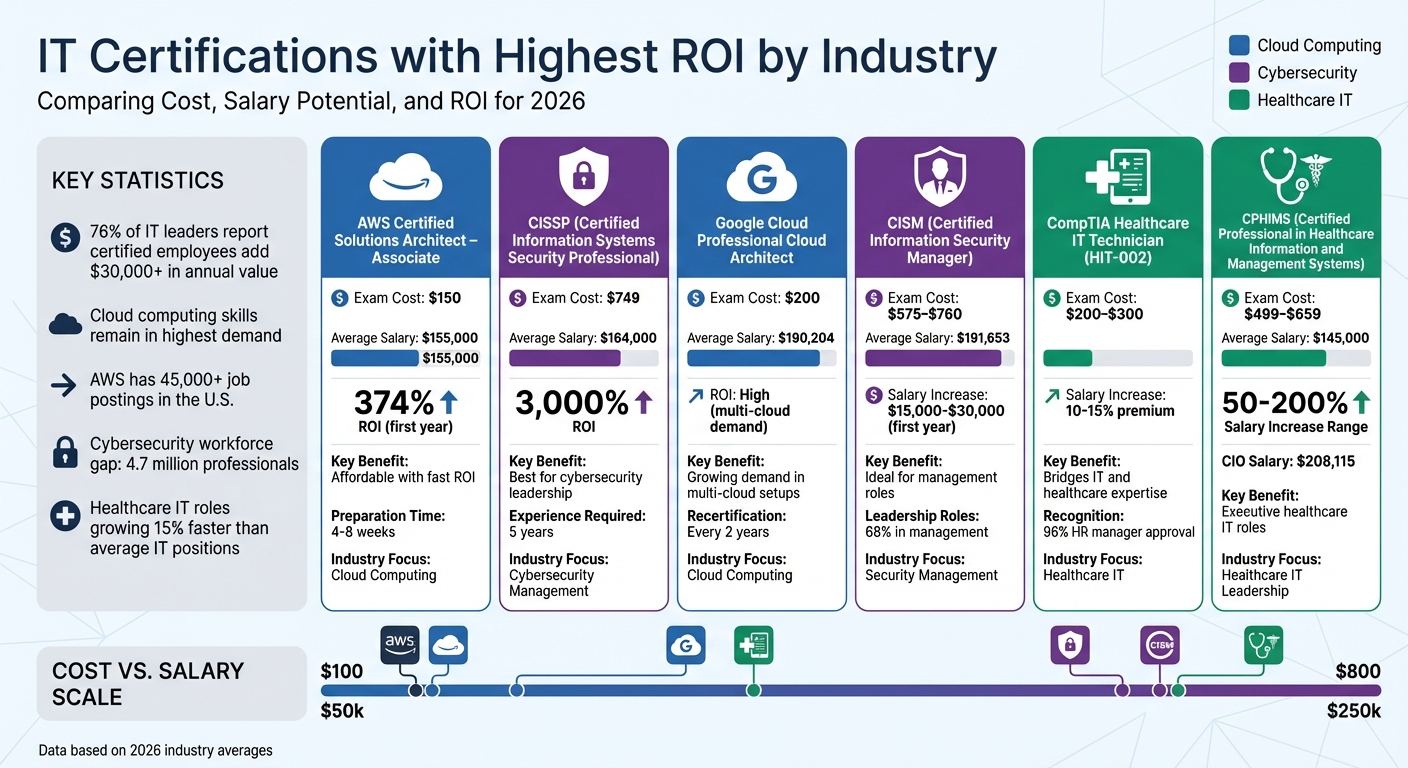This screenshot has height=768, width=1408.
Task: Click the plus icon beside Healthcare IT roles
Action: click(x=65, y=516)
